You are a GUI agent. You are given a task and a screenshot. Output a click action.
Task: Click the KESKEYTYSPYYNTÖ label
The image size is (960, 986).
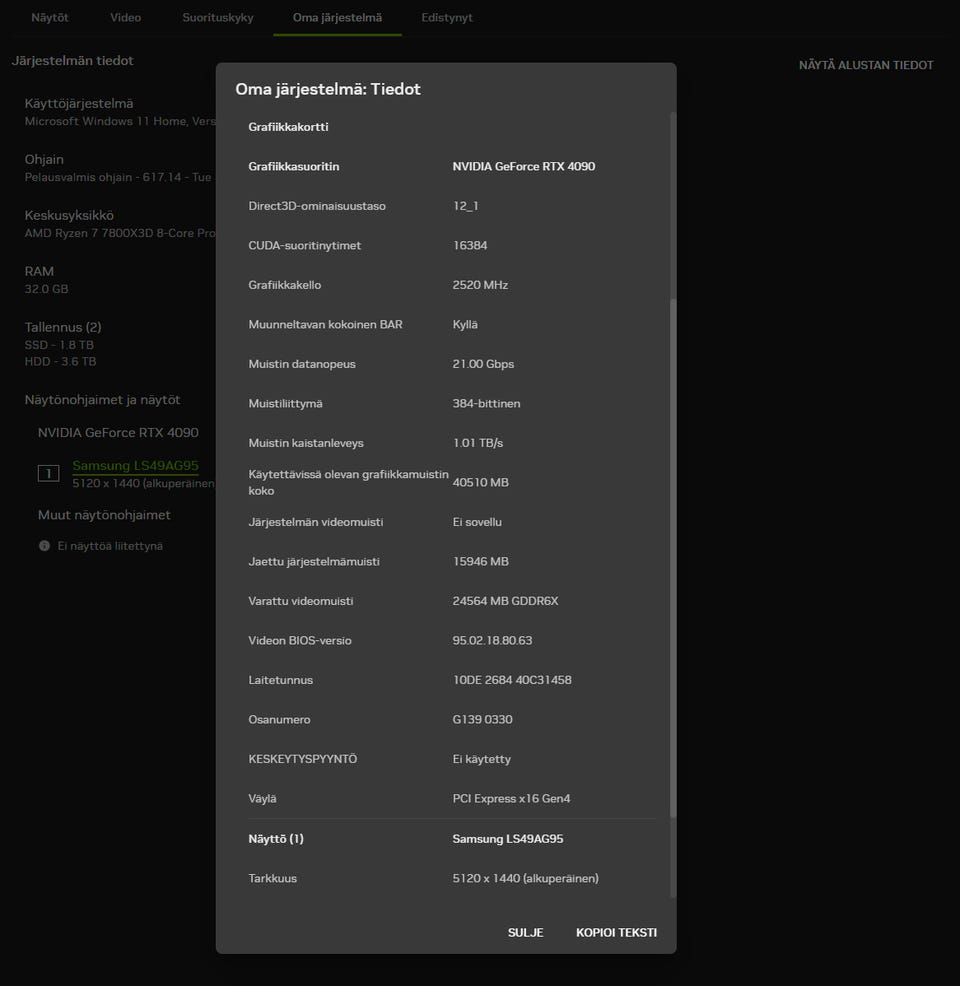pos(302,759)
